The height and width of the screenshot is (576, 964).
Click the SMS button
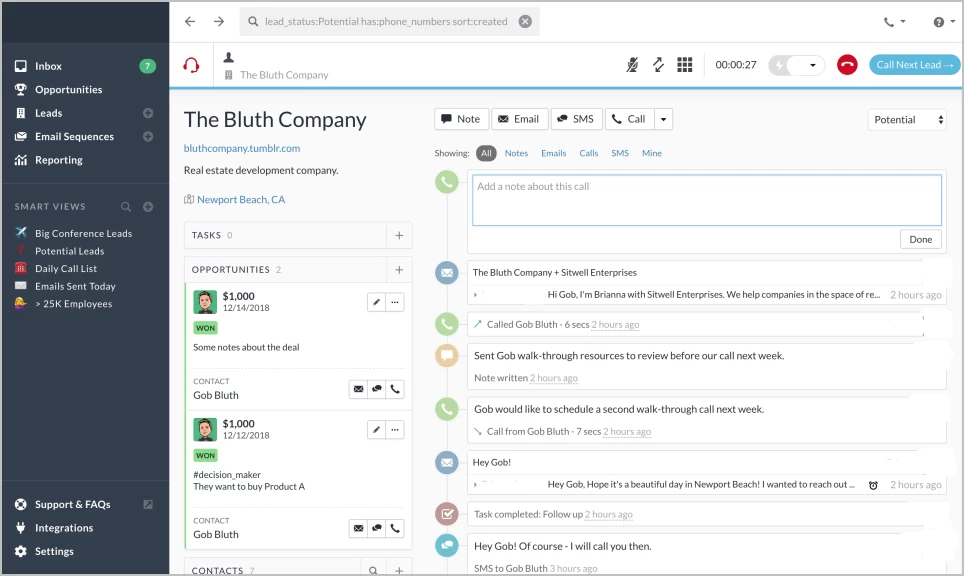tap(577, 119)
